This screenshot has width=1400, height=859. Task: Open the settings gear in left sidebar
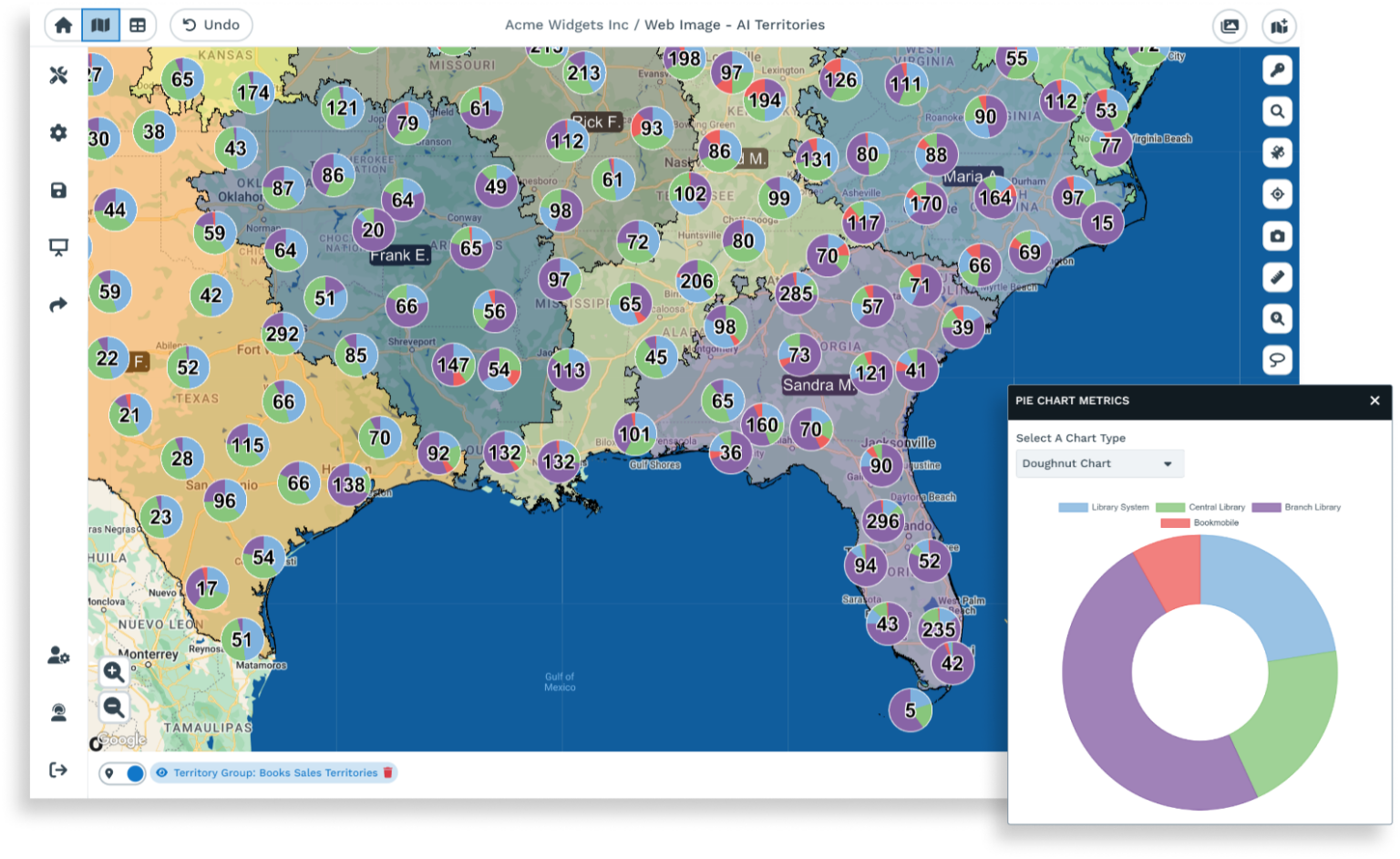click(x=58, y=132)
